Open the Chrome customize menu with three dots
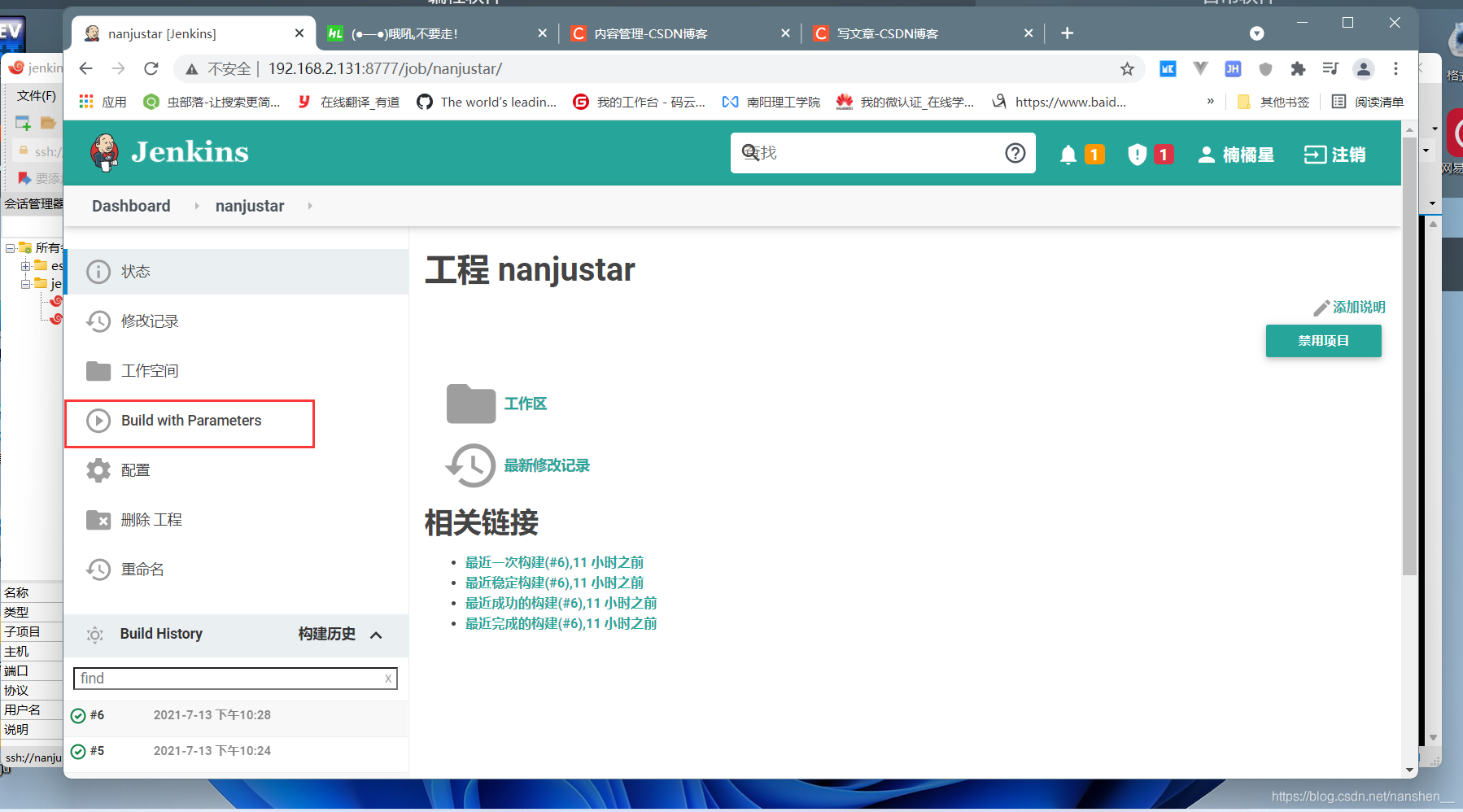The height and width of the screenshot is (812, 1463). pos(1396,69)
